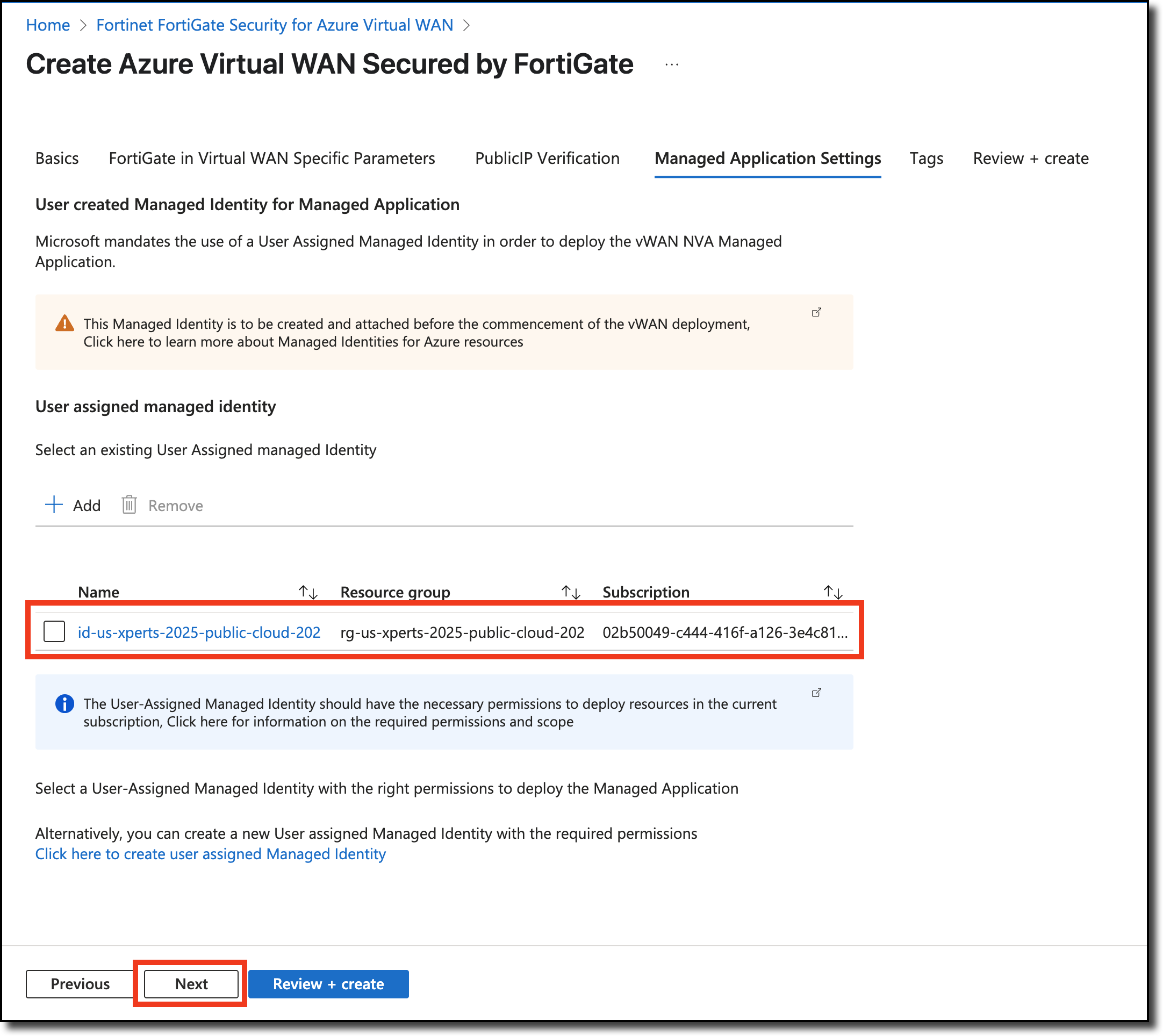Go back with the Previous button
This screenshot has height=1036, width=1163.
point(80,984)
